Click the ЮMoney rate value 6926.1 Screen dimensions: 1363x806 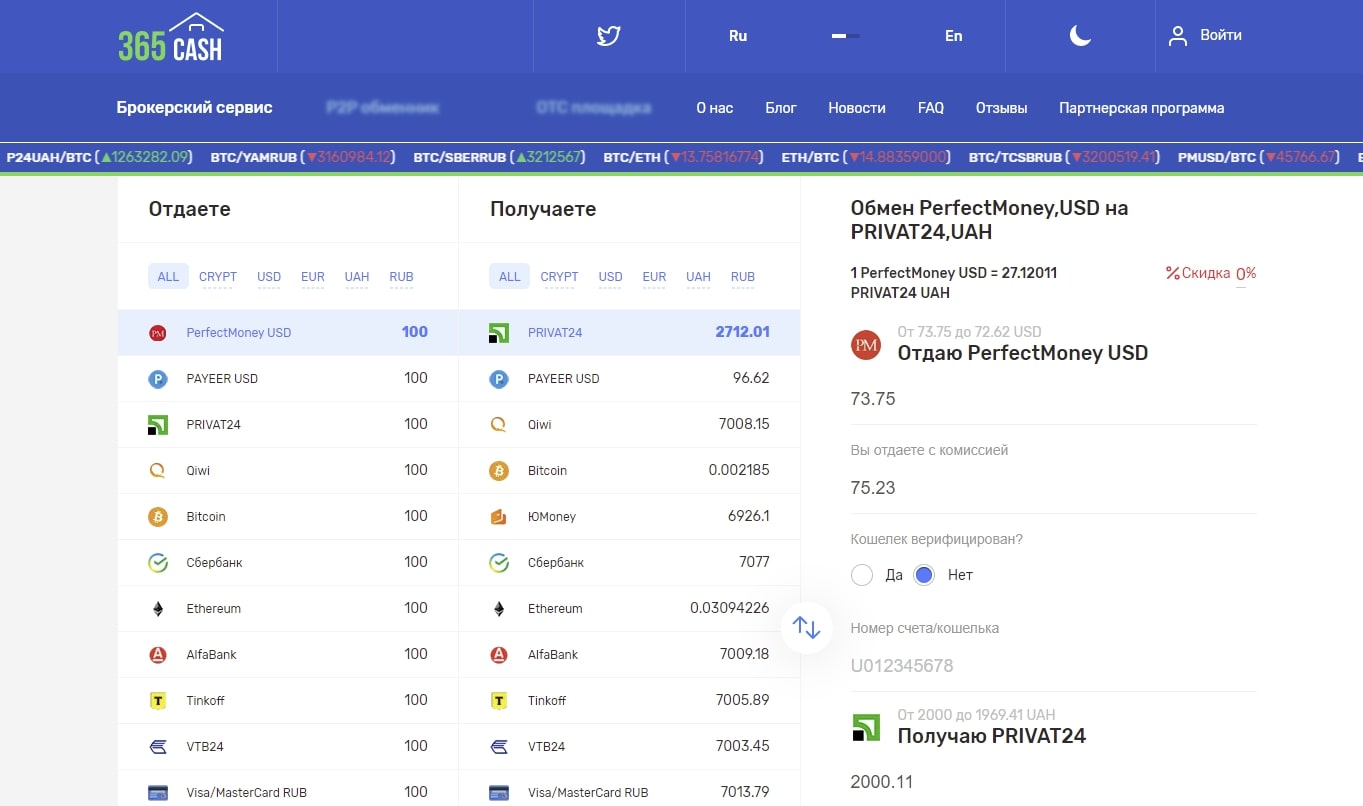click(x=749, y=517)
